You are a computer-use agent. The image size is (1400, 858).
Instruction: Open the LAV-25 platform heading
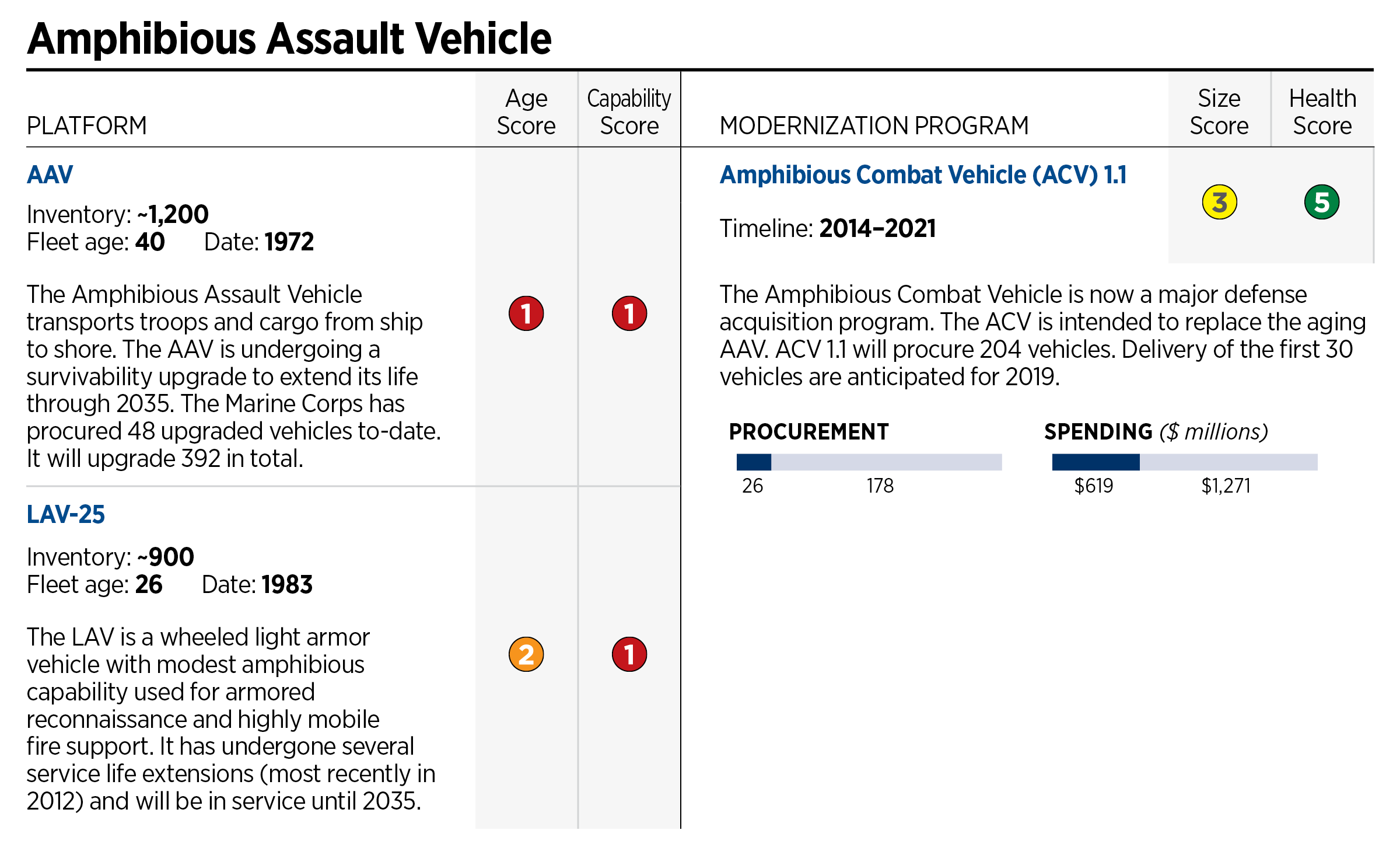(x=66, y=515)
